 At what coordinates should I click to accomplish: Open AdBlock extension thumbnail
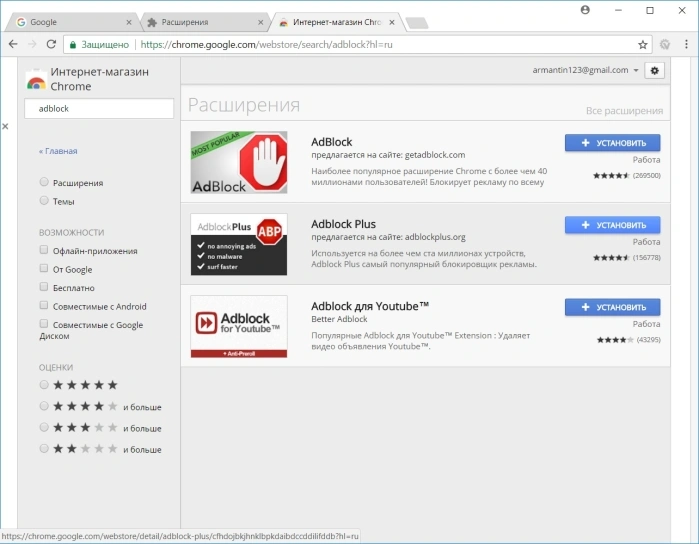click(x=239, y=162)
